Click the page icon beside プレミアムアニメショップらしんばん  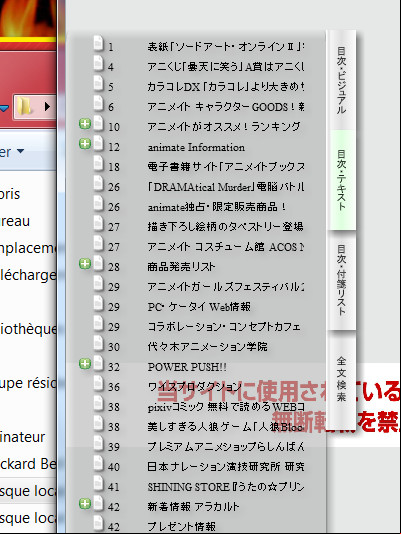tap(98, 443)
